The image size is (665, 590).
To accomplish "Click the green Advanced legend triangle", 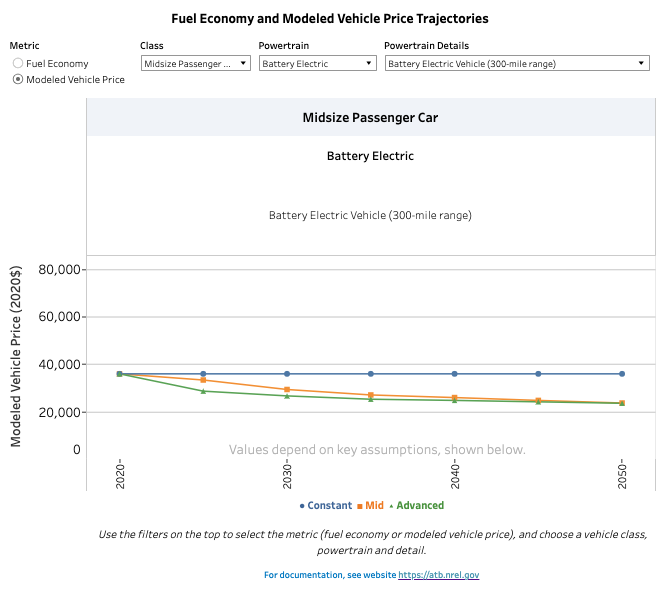I will pyautogui.click(x=391, y=506).
